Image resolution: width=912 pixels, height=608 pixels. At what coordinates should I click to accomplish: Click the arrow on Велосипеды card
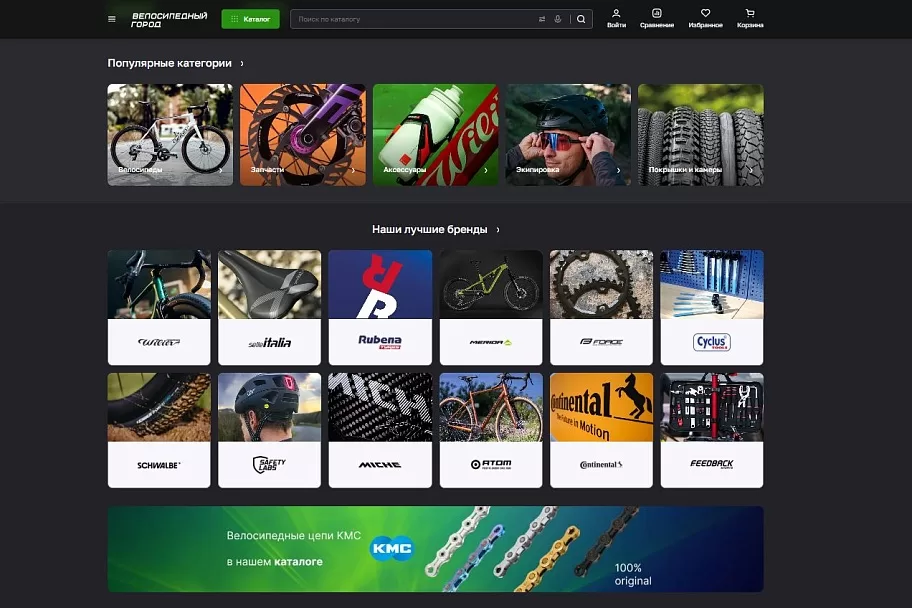220,170
